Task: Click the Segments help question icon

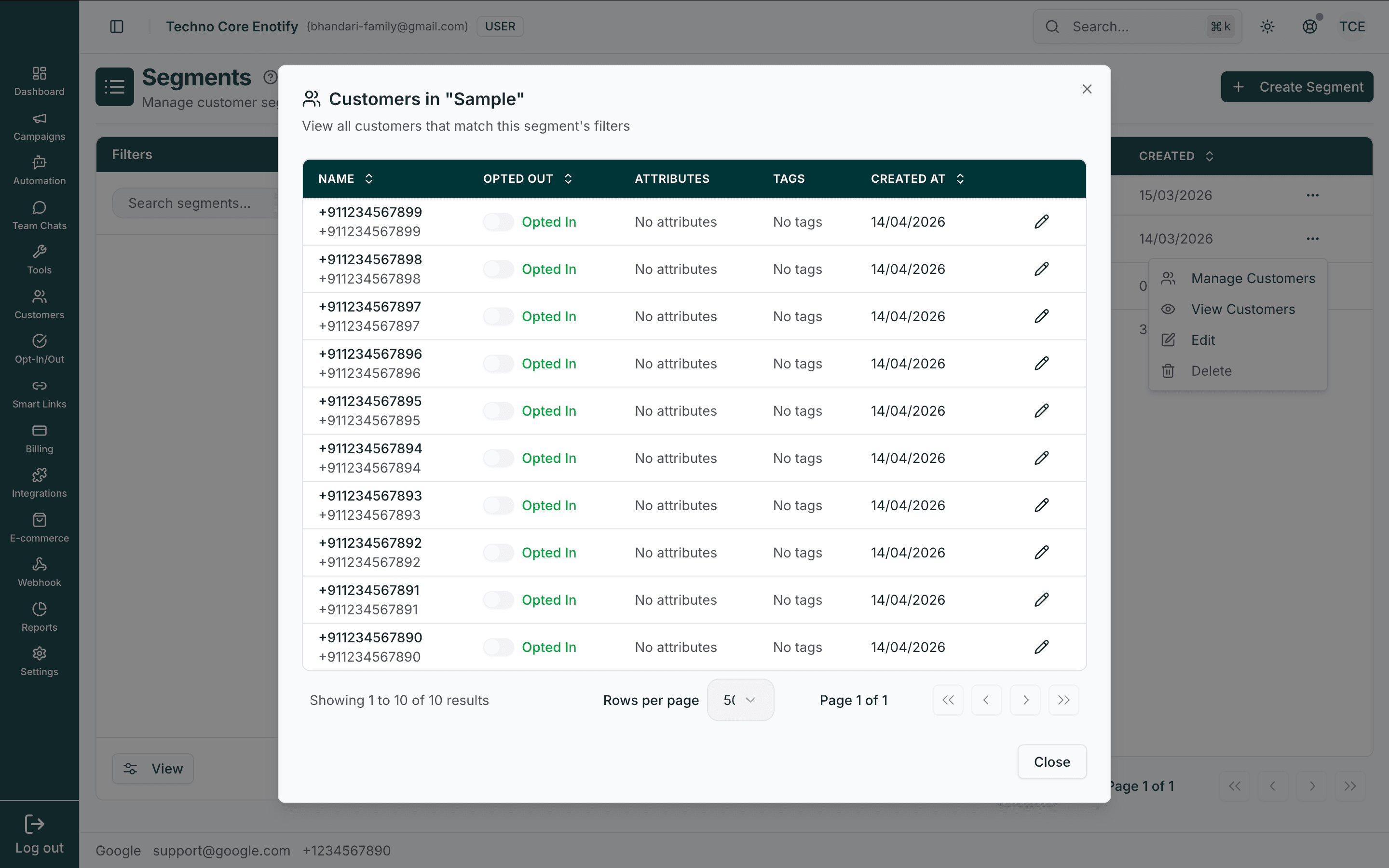Action: tap(271, 77)
